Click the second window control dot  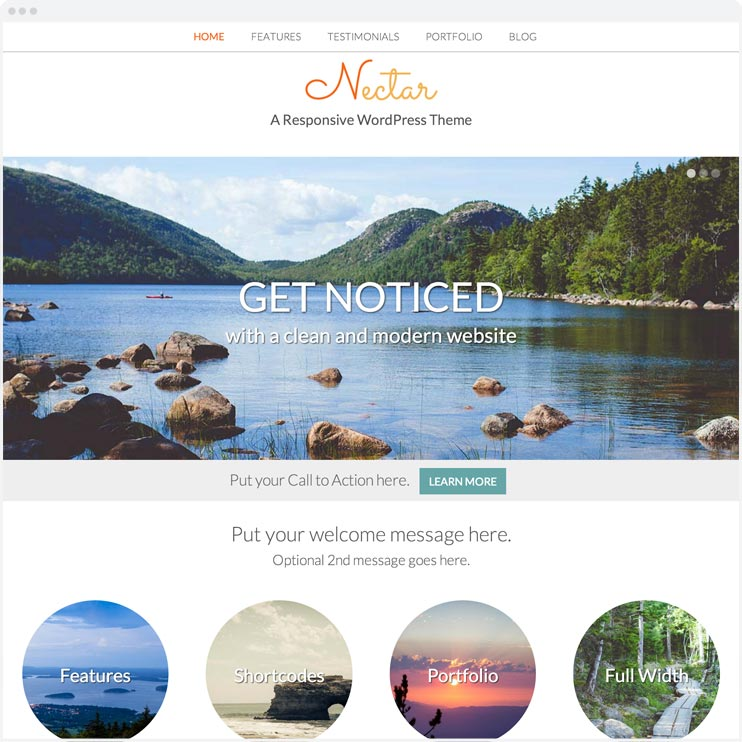pos(22,11)
